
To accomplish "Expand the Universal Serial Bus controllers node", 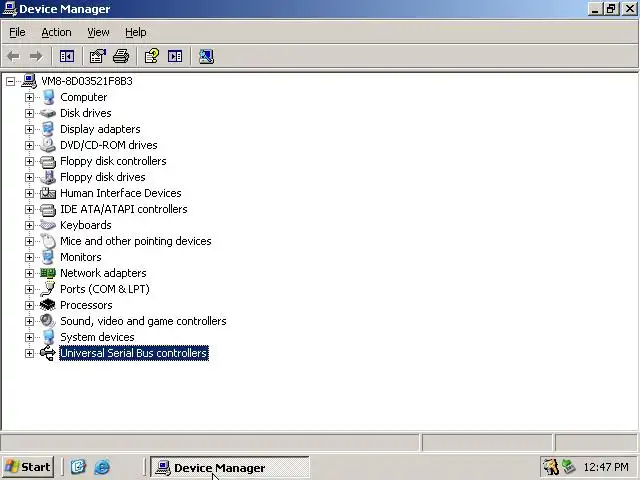I will pos(29,353).
